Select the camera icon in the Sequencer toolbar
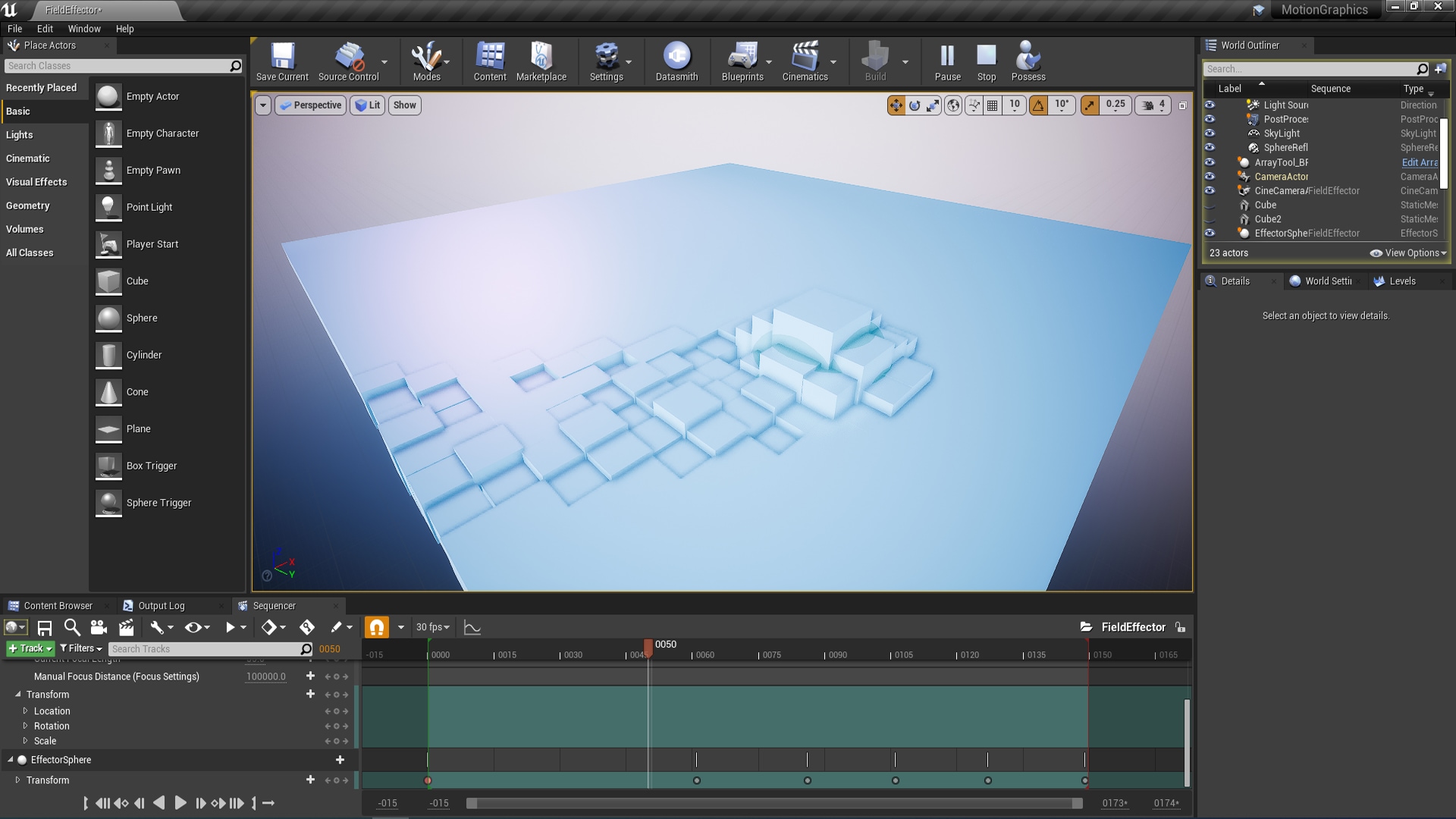1456x819 pixels. coord(97,627)
